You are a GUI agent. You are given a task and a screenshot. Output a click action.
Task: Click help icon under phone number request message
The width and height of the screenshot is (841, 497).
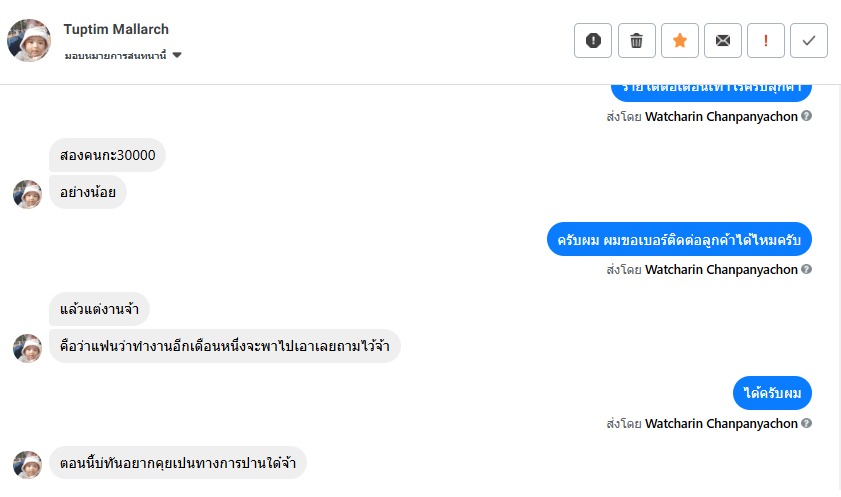[x=807, y=269]
